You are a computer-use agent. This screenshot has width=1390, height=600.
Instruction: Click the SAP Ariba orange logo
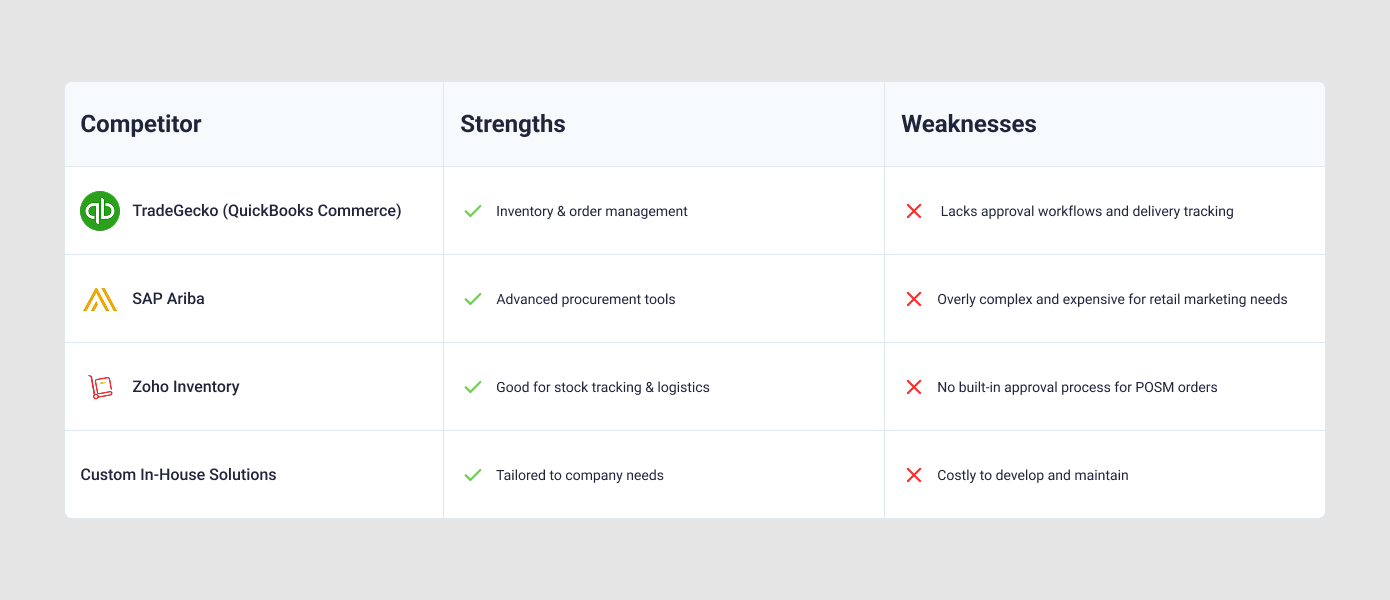(100, 299)
